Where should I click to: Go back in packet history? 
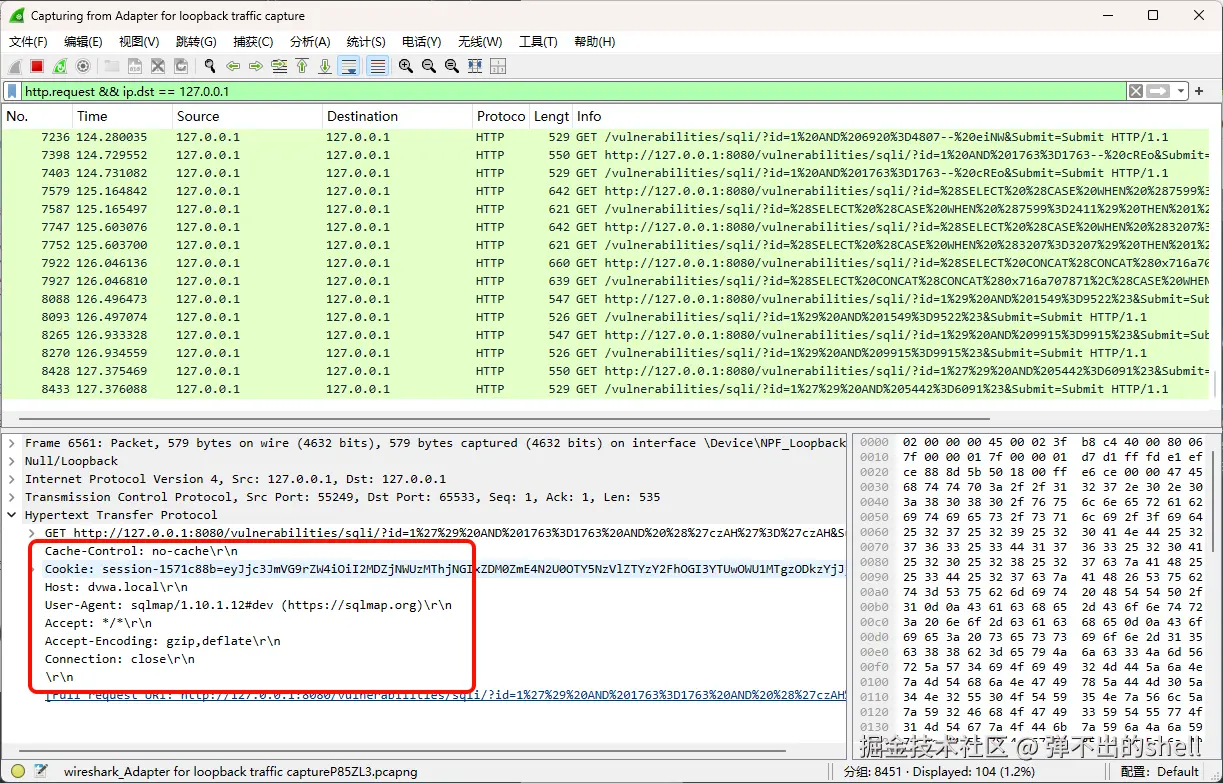point(233,66)
